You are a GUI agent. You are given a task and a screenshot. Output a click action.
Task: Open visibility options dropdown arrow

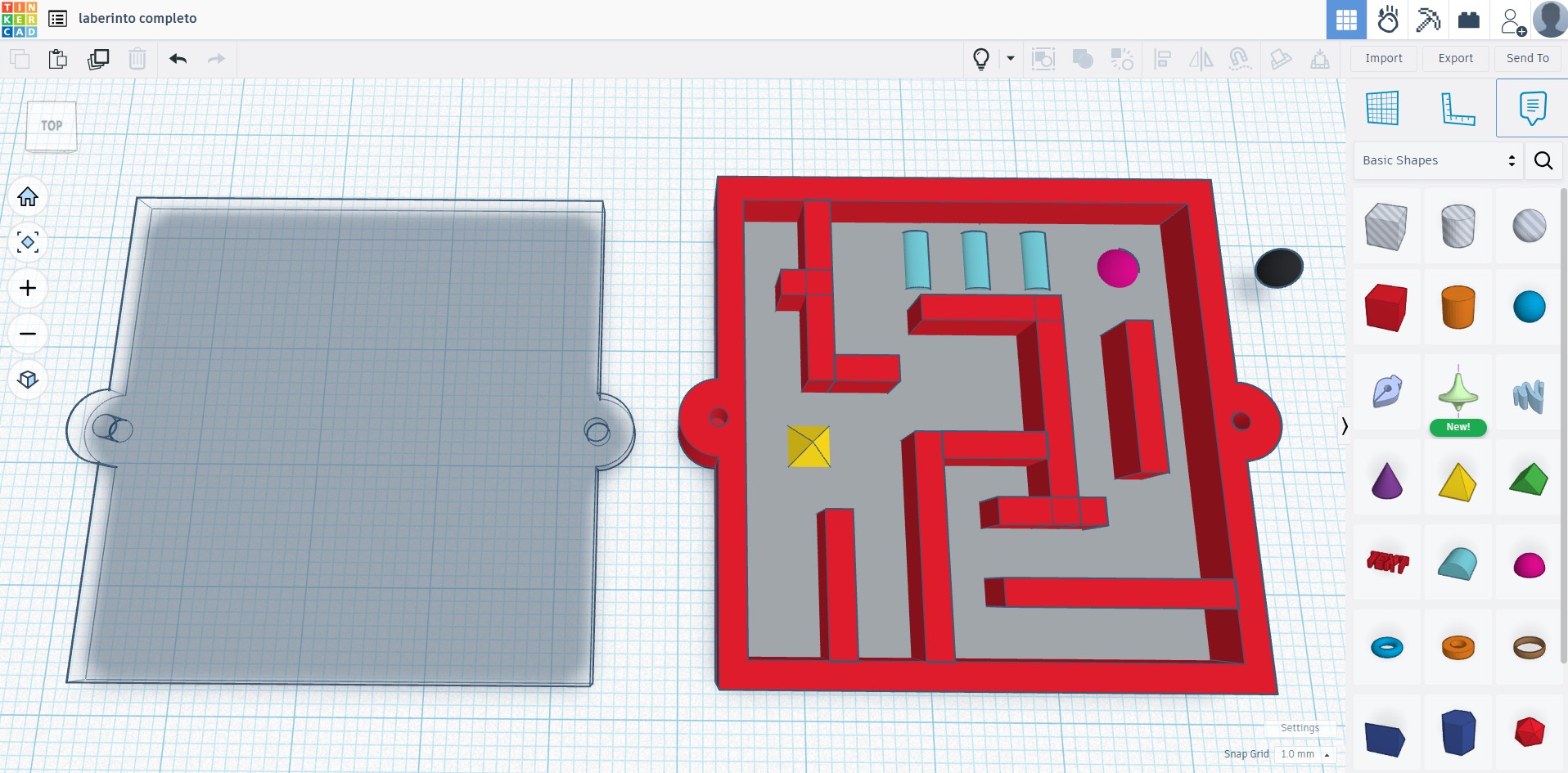coord(1011,59)
